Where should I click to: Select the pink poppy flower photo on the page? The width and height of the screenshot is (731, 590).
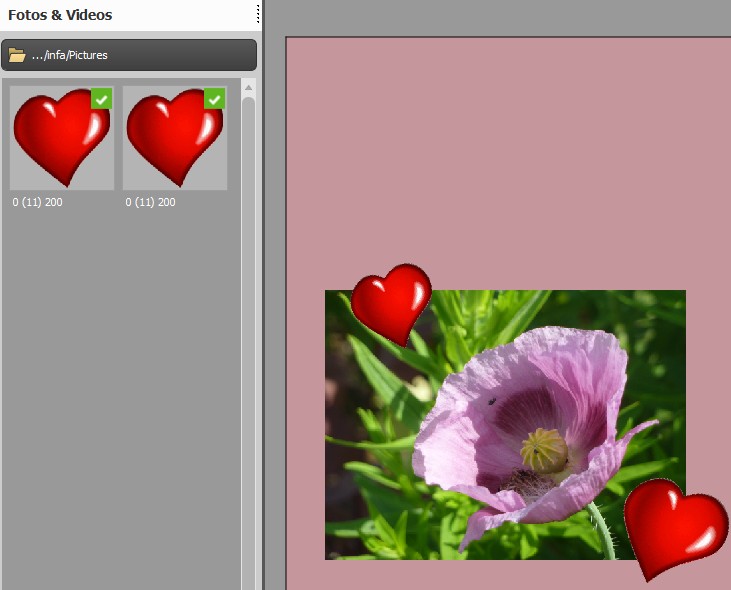pos(520,420)
